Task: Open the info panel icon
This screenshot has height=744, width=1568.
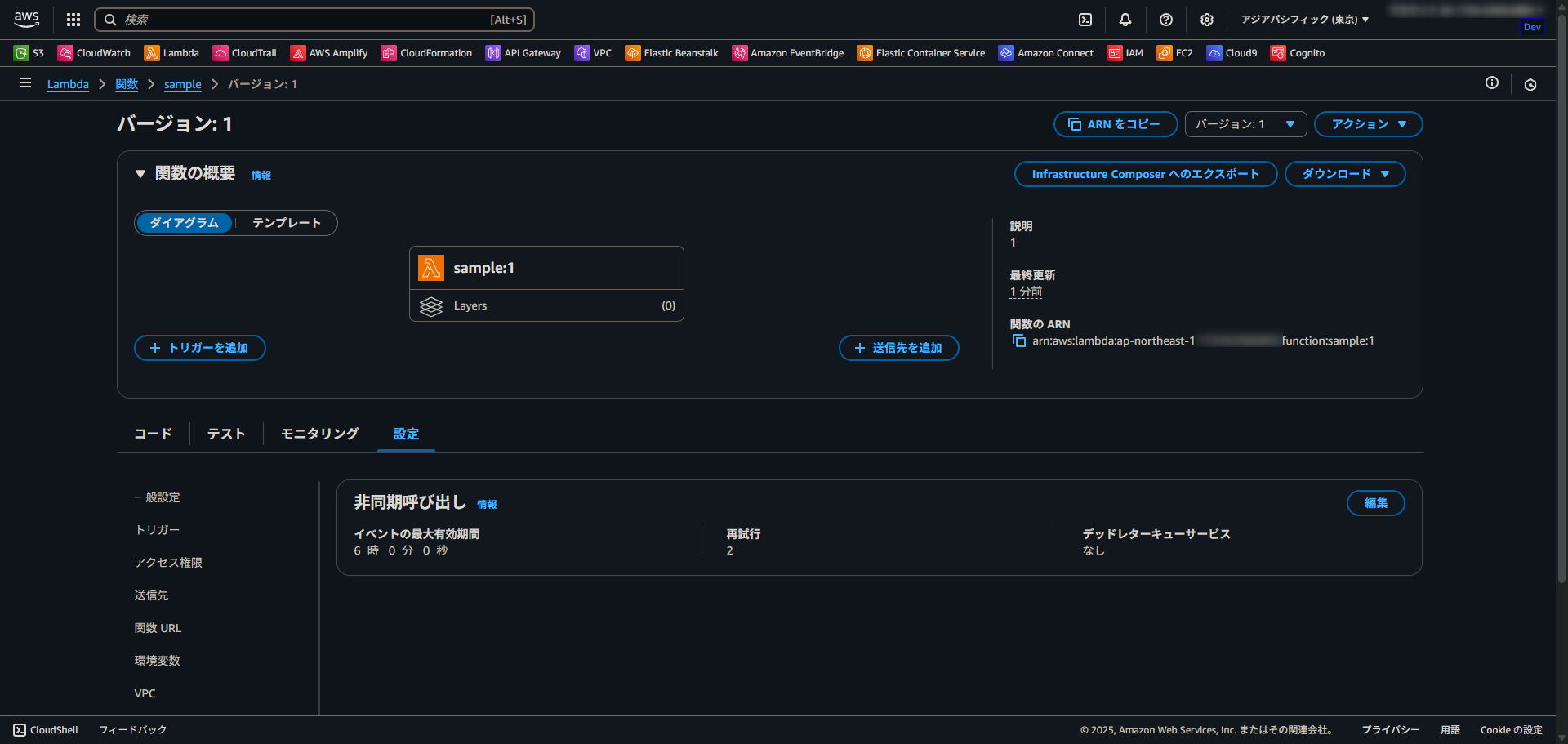Action: [x=1492, y=83]
